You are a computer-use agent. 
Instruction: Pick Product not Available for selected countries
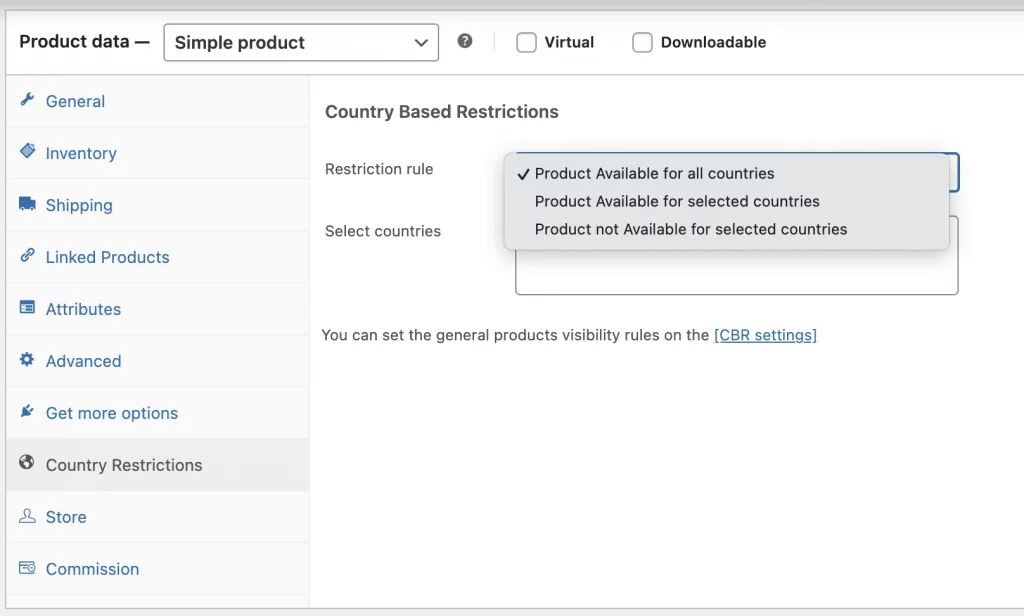tap(691, 229)
